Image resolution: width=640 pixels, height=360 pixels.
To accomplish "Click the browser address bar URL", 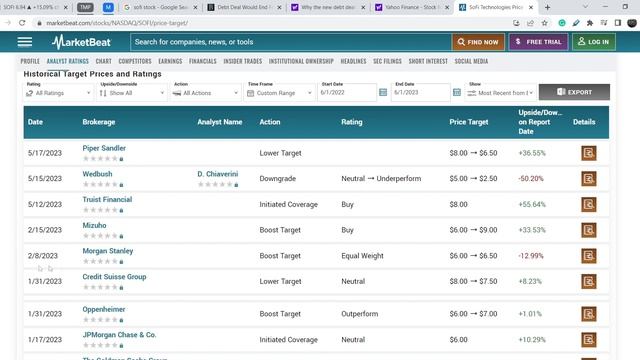I will 117,23.
